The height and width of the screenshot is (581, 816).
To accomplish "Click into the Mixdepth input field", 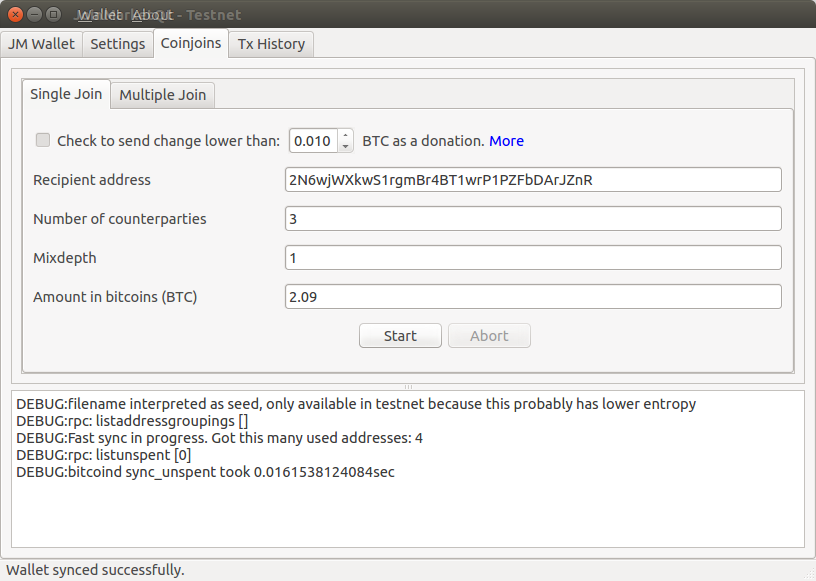I will (532, 258).
